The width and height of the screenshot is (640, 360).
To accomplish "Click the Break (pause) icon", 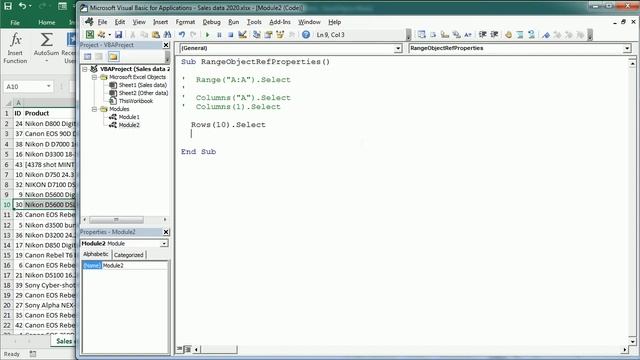I will pos(219,35).
